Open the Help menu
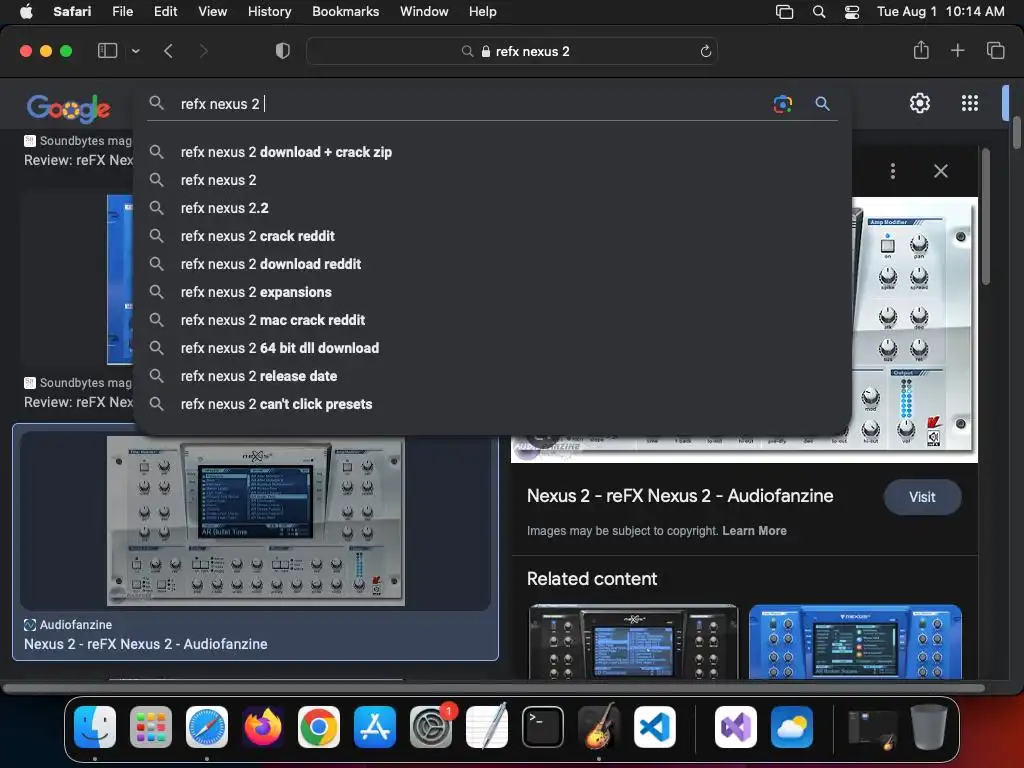The height and width of the screenshot is (768, 1024). (x=483, y=11)
